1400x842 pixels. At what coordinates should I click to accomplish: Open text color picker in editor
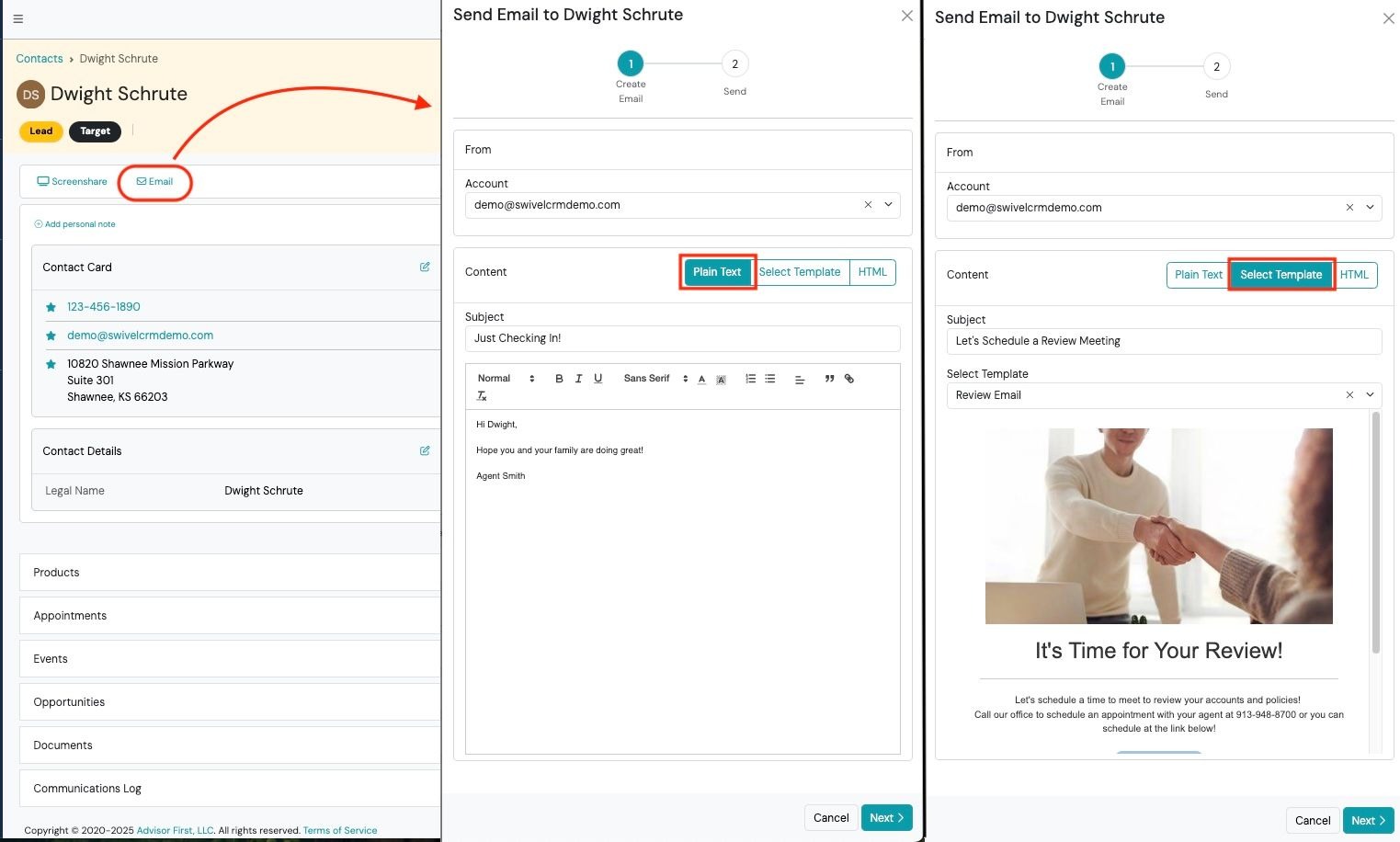click(701, 379)
